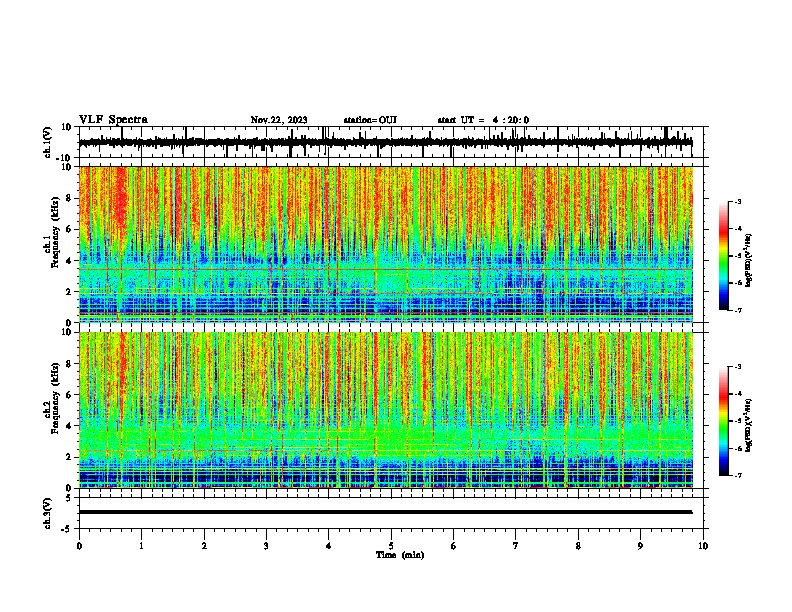Click time axis tick label "3"
792x612 pixels.
click(x=266, y=546)
